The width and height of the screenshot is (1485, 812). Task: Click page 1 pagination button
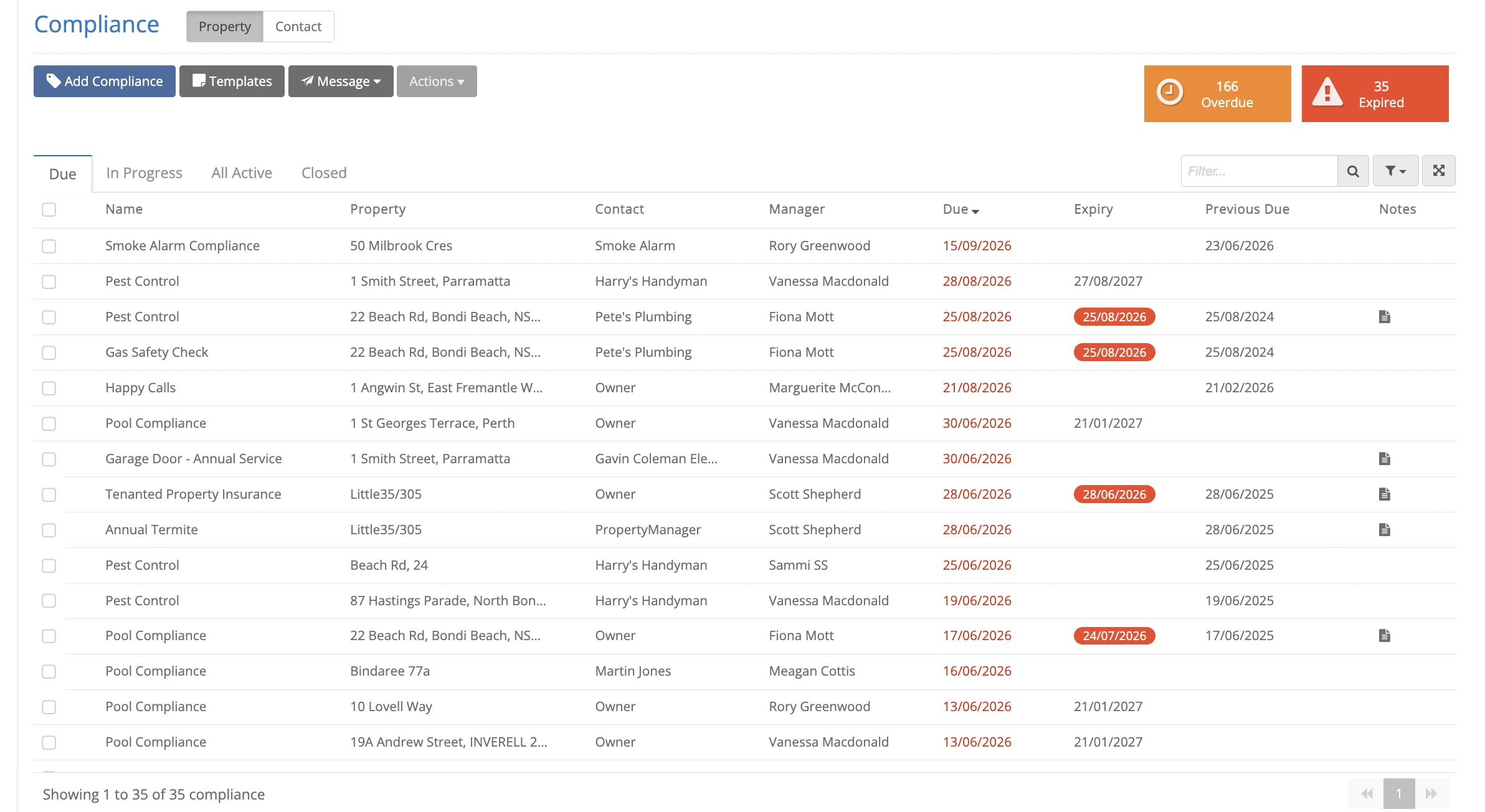pyautogui.click(x=1399, y=794)
